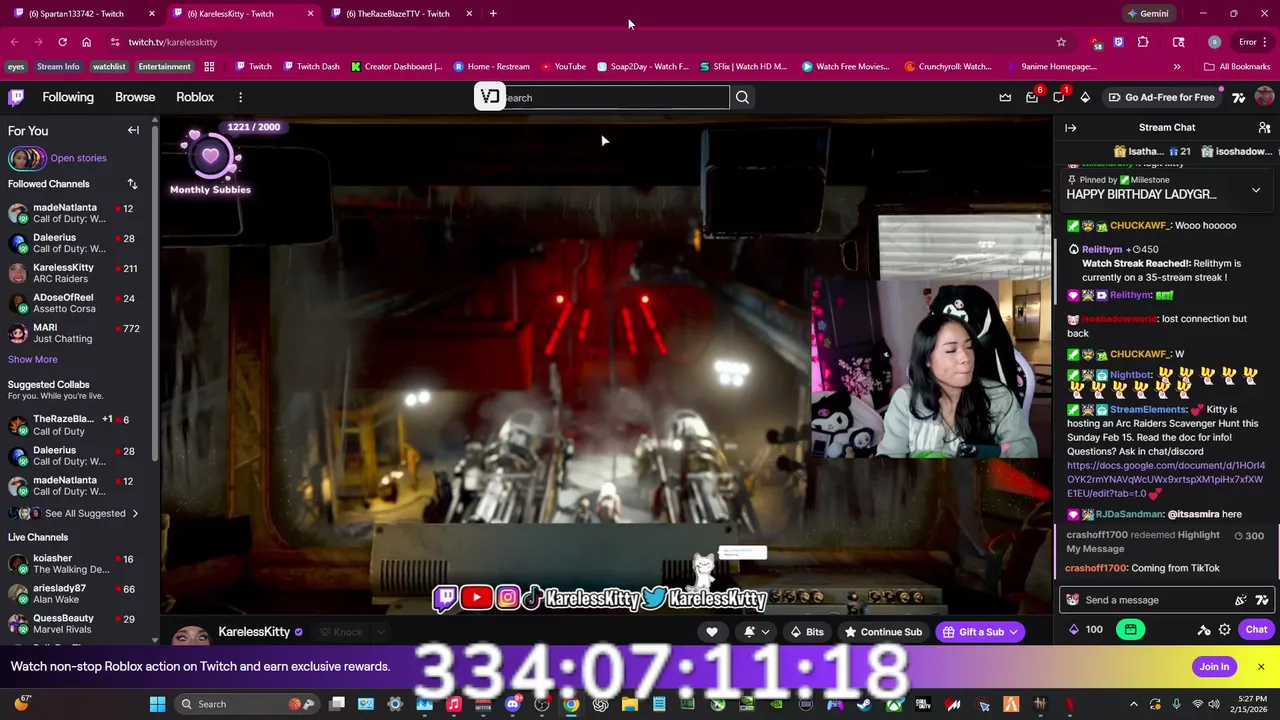Open bits cheer icon in chat input
1280x720 pixels.
tap(1241, 600)
